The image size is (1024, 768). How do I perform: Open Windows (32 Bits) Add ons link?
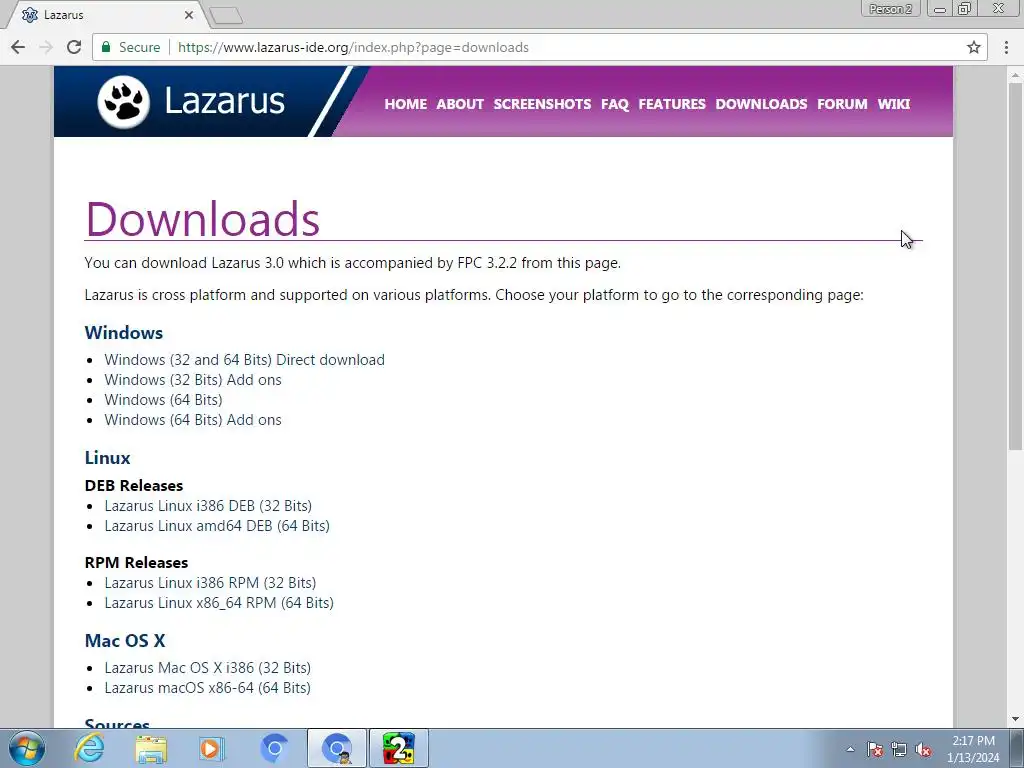(x=193, y=380)
